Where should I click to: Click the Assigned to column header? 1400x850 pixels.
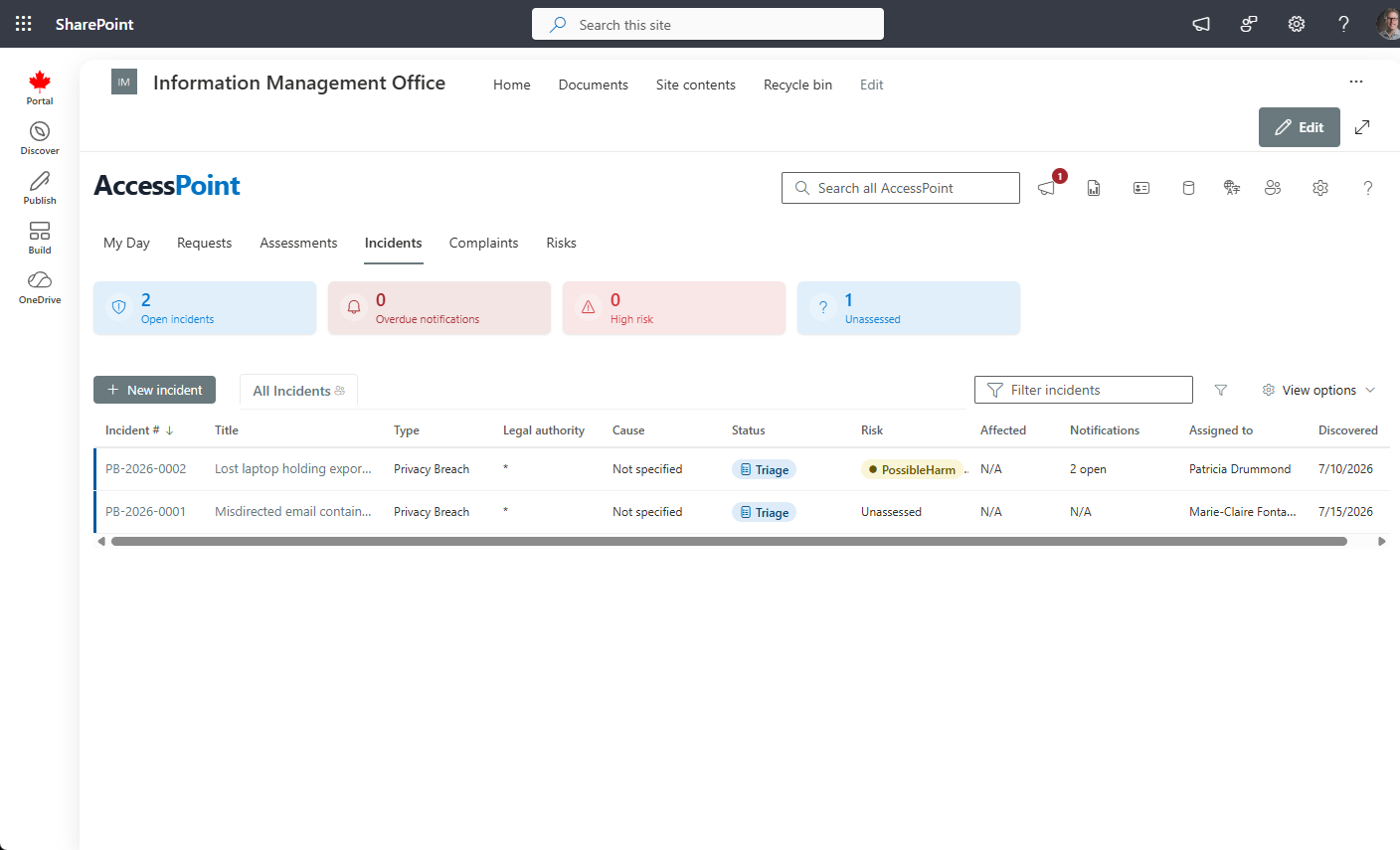[x=1221, y=430]
